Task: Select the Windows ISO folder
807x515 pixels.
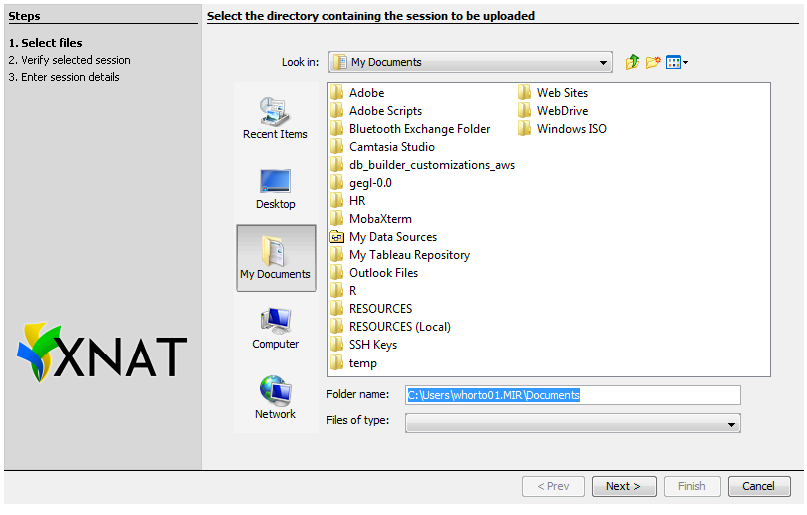Action: 571,129
